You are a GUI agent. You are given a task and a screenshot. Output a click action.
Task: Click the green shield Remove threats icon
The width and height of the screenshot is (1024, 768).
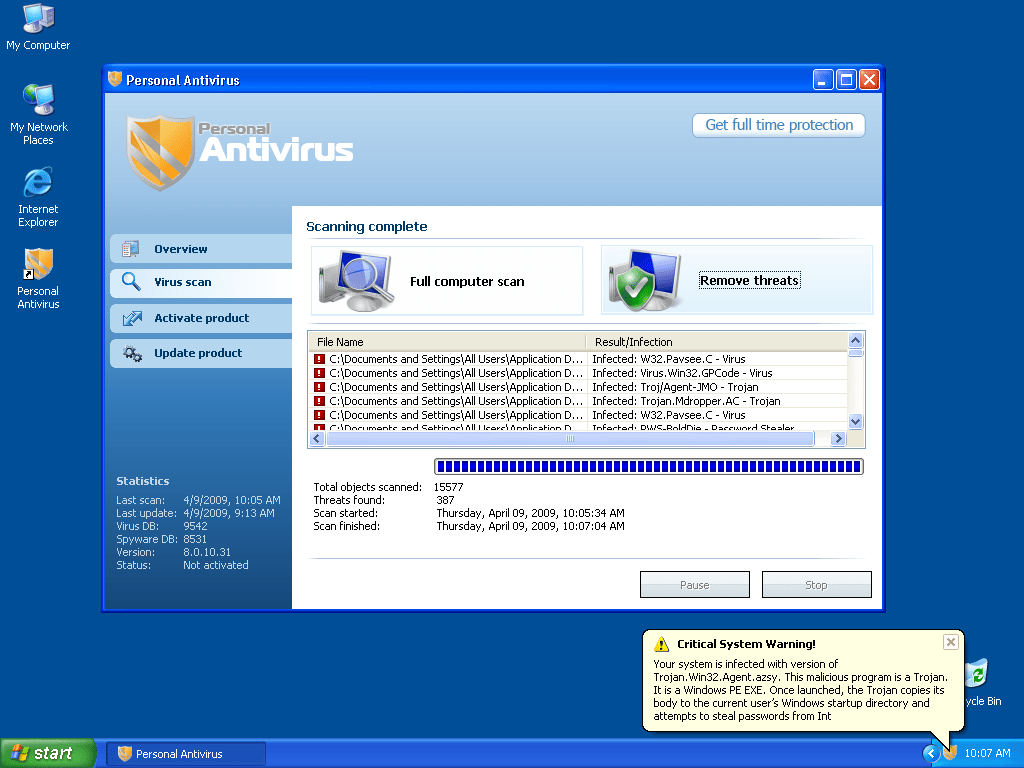pyautogui.click(x=642, y=280)
